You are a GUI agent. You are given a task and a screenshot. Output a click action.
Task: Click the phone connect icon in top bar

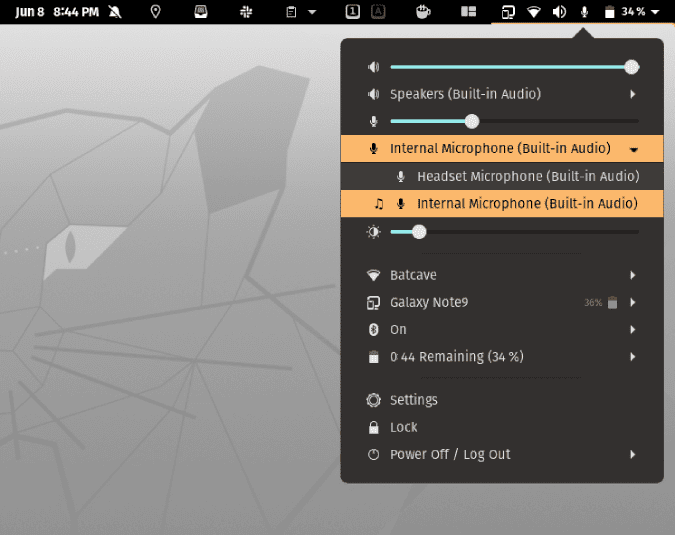[508, 12]
